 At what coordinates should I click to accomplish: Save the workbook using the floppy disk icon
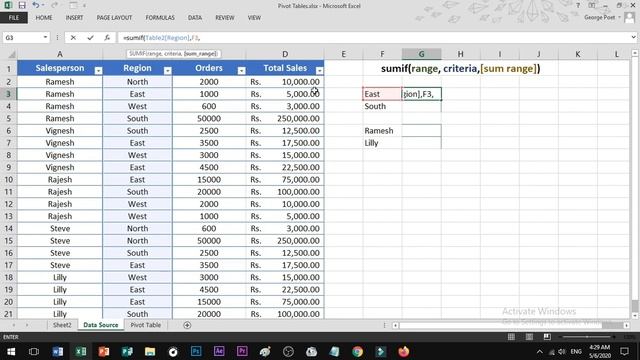pyautogui.click(x=22, y=5)
